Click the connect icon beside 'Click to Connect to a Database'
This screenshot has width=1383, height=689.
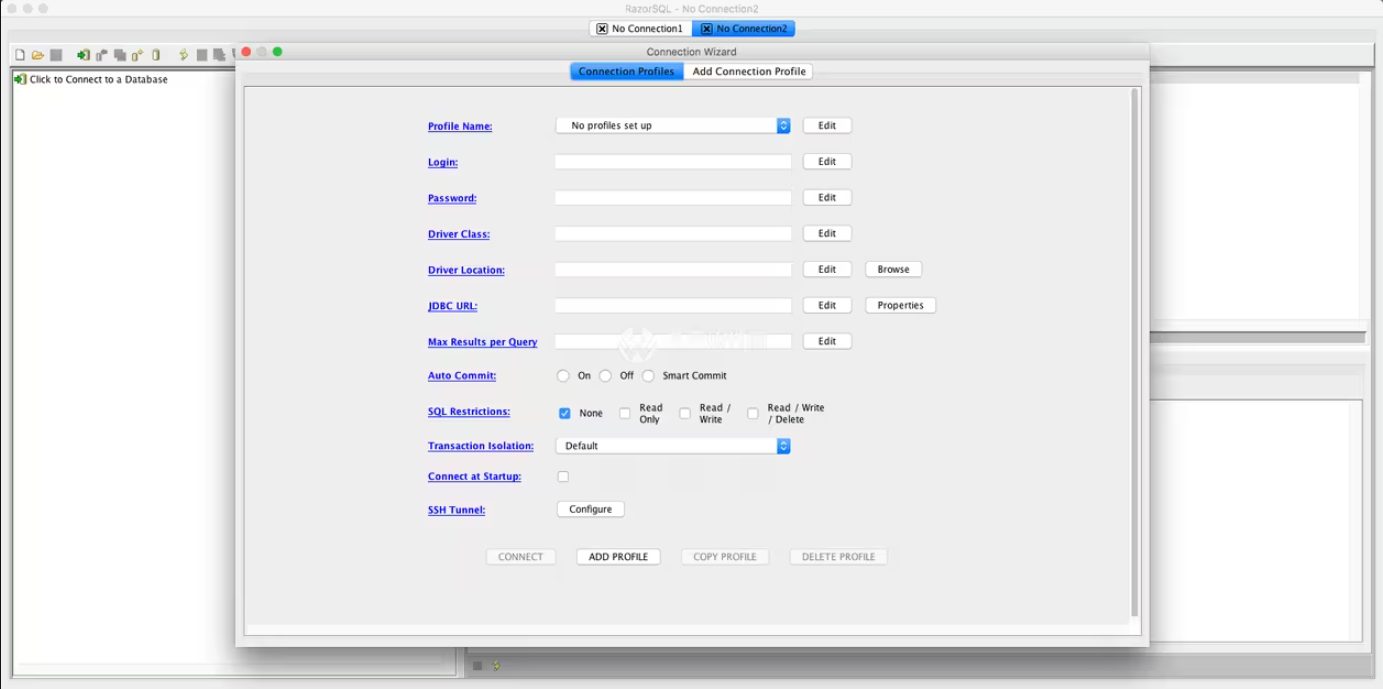(20, 79)
